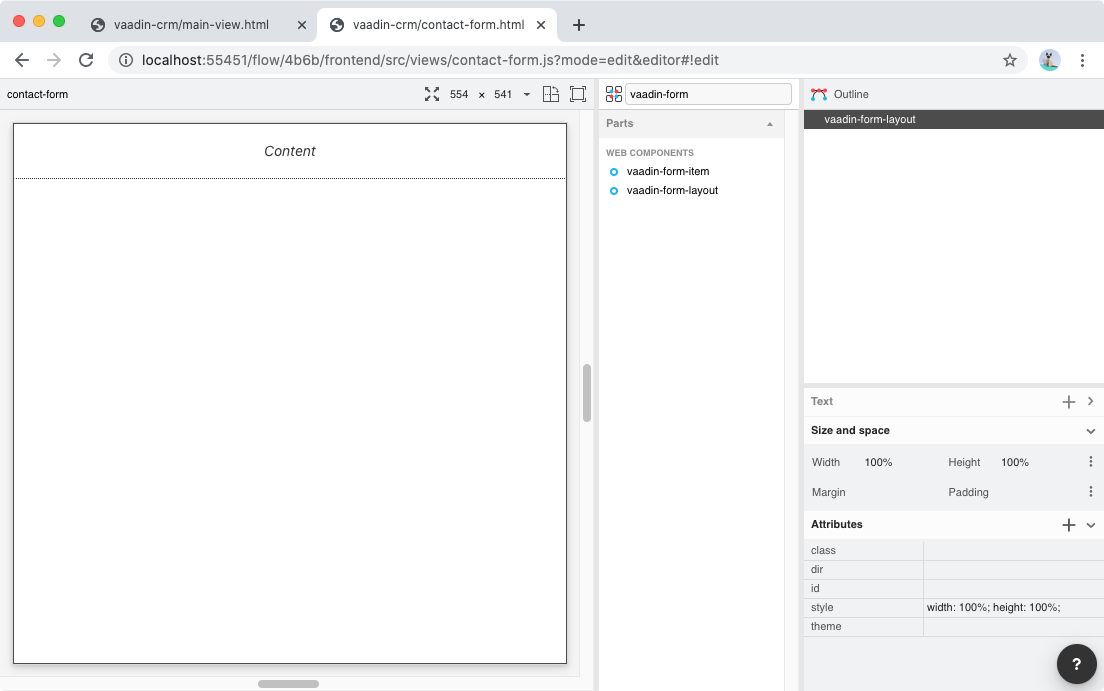Screen dimensions: 1104x691
Task: Open the help button in bottom right corner
Action: coord(1076,663)
